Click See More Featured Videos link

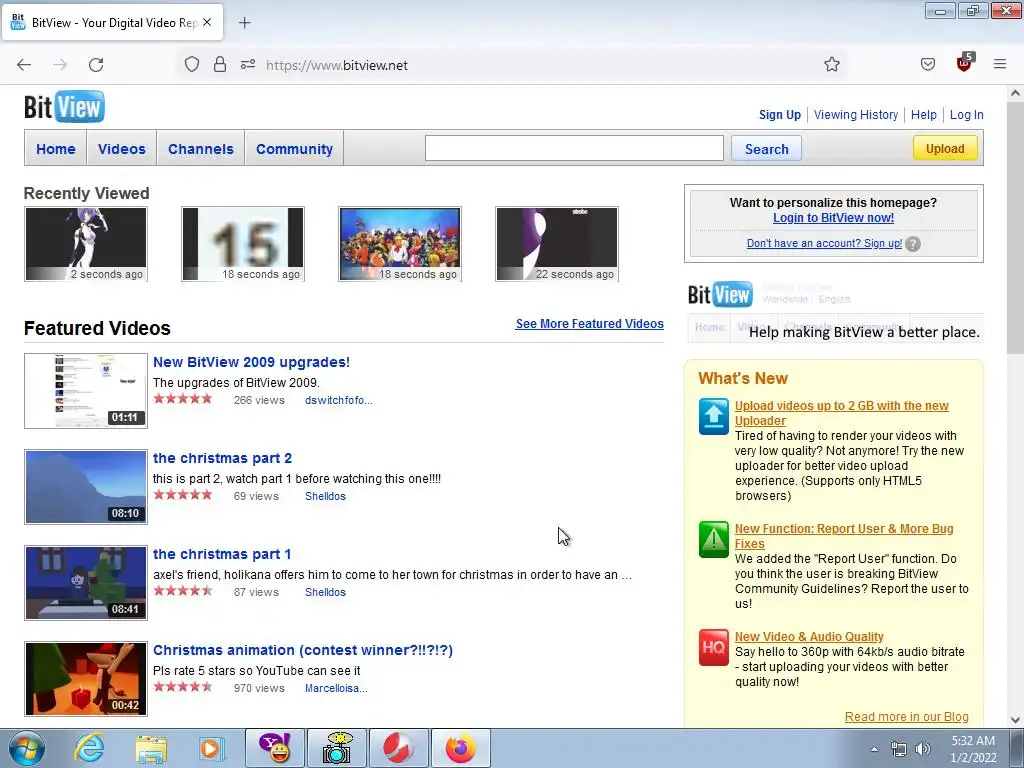(x=590, y=324)
